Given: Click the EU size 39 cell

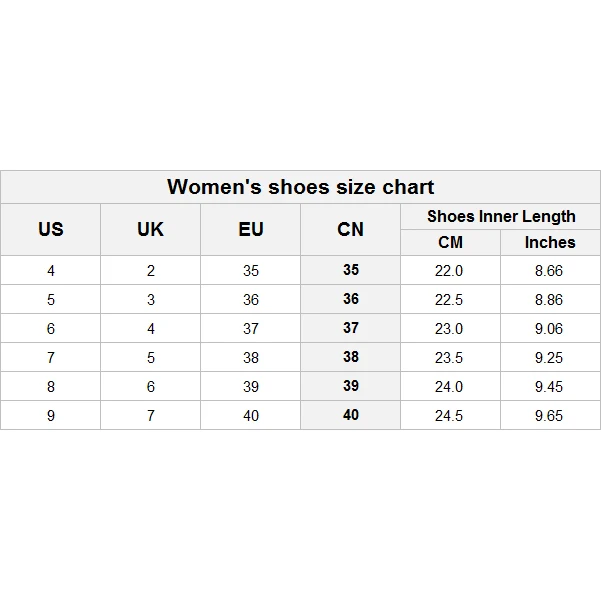Looking at the screenshot, I should click(x=250, y=387).
